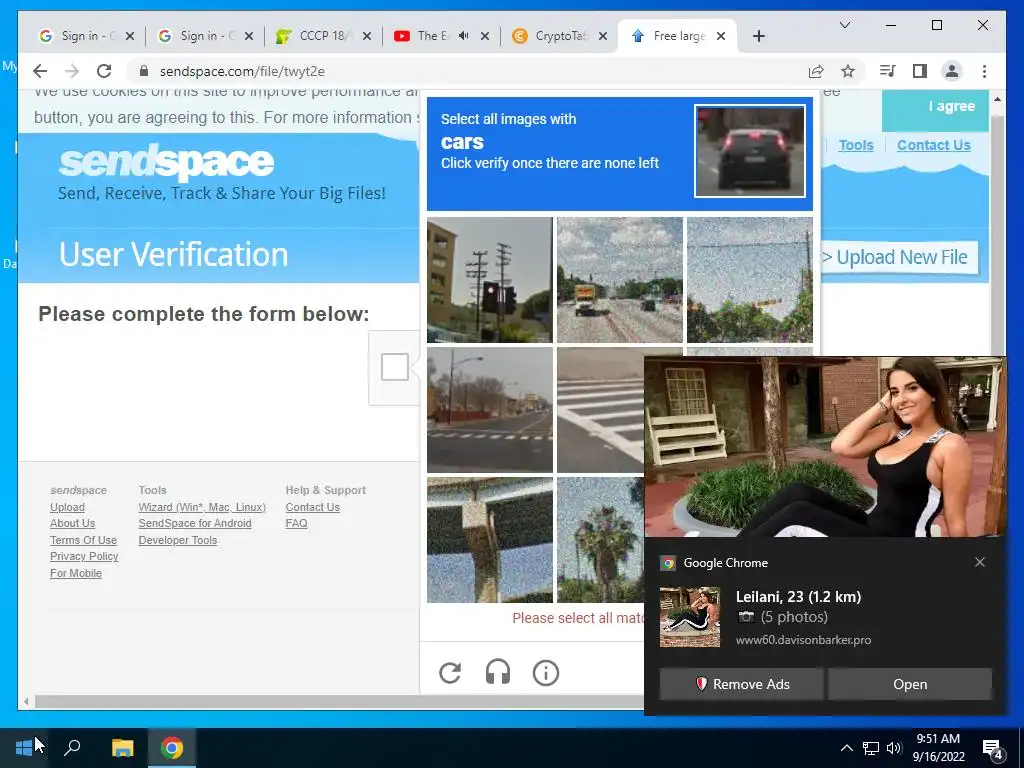Open the network status tray icon
1024x768 pixels.
[871, 748]
